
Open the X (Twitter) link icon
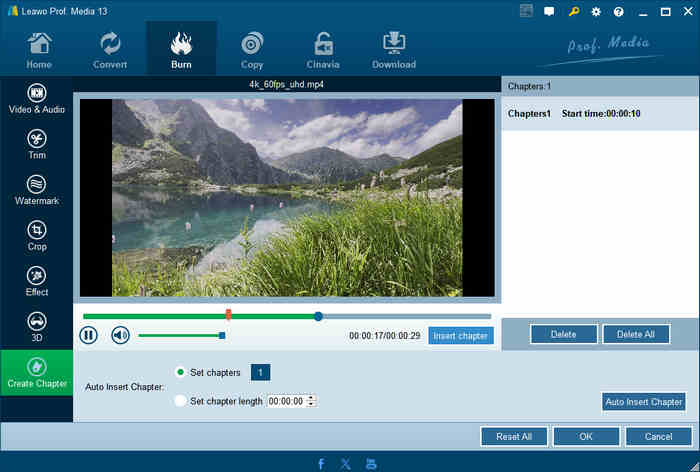pos(346,464)
